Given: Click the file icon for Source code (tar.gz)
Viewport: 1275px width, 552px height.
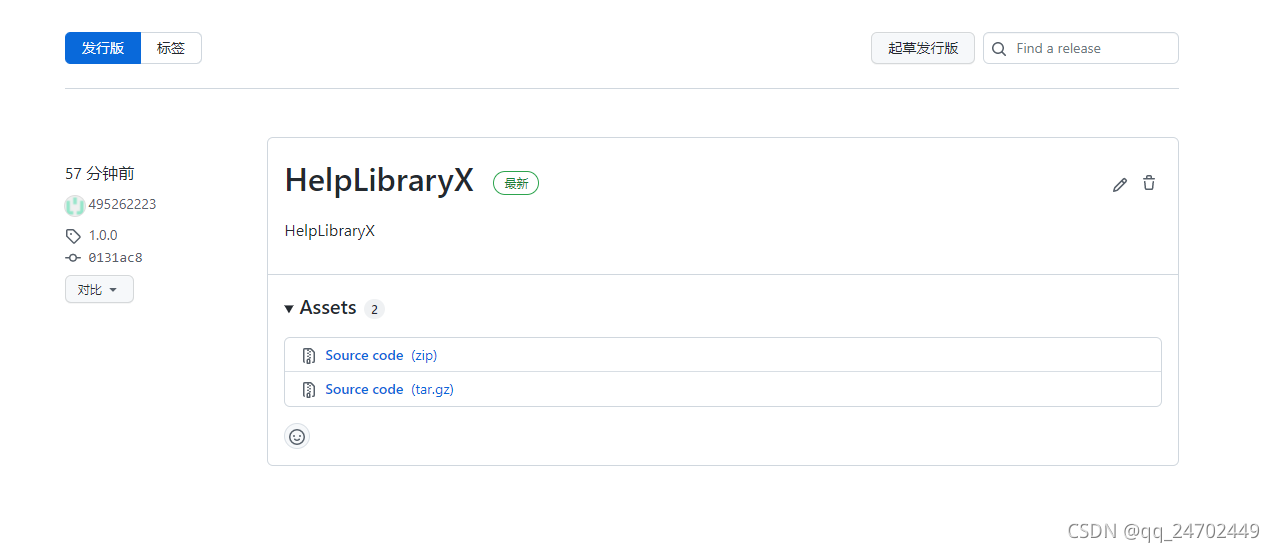Looking at the screenshot, I should click(309, 389).
